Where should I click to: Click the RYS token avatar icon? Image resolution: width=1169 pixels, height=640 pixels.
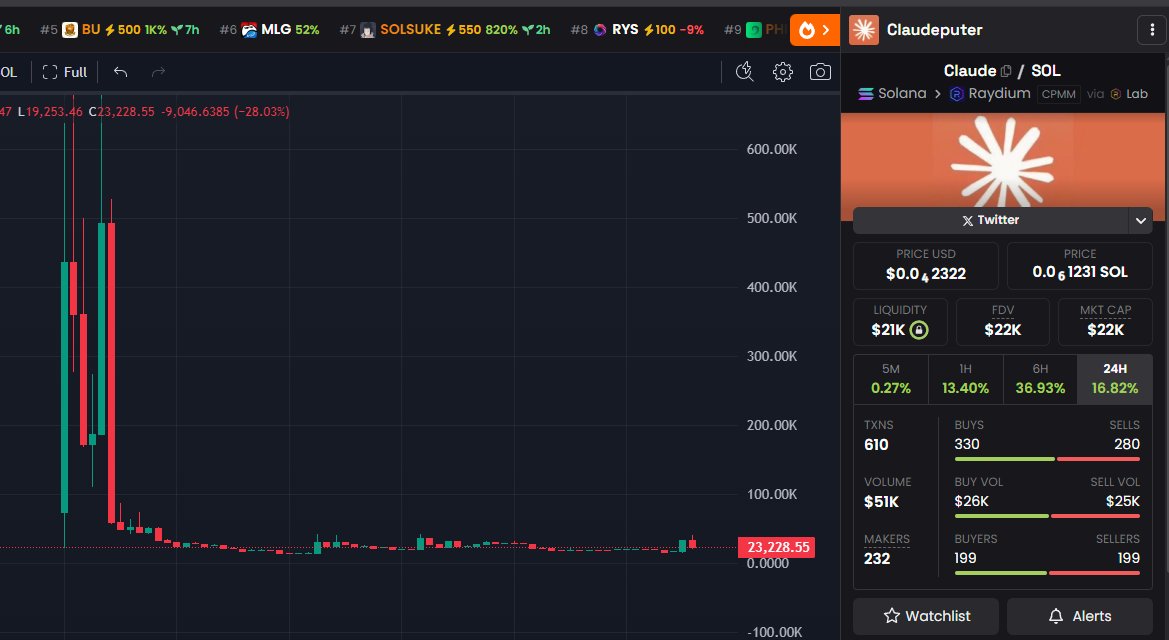tap(600, 30)
